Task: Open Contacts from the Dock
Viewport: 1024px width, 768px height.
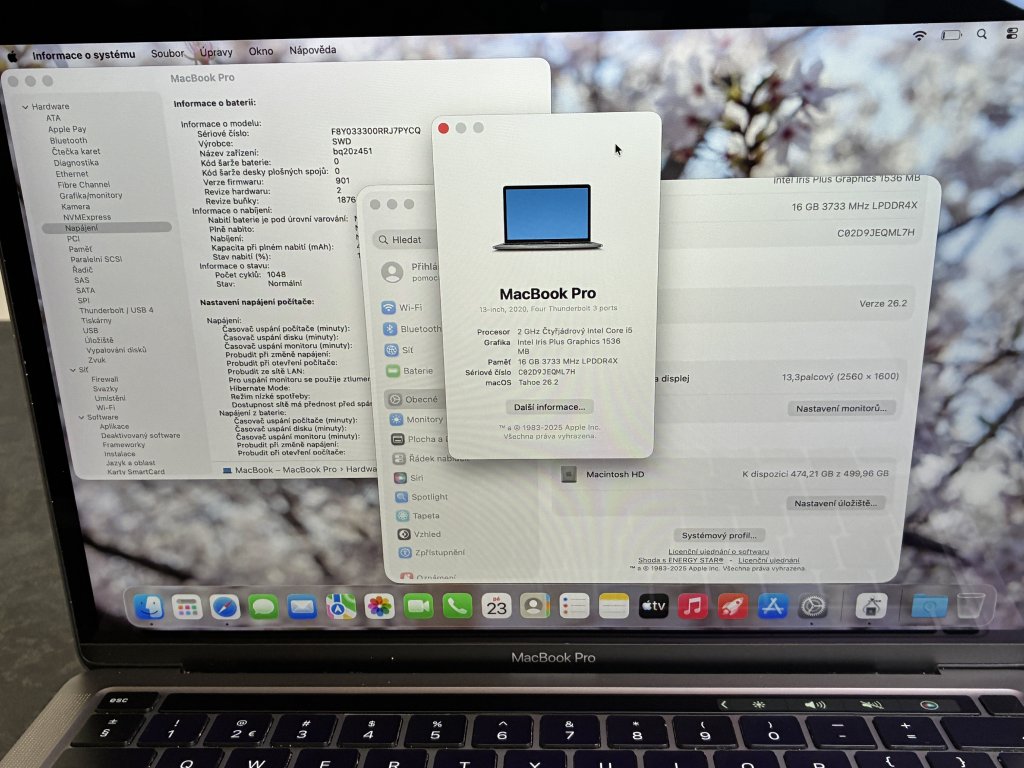Action: point(535,606)
